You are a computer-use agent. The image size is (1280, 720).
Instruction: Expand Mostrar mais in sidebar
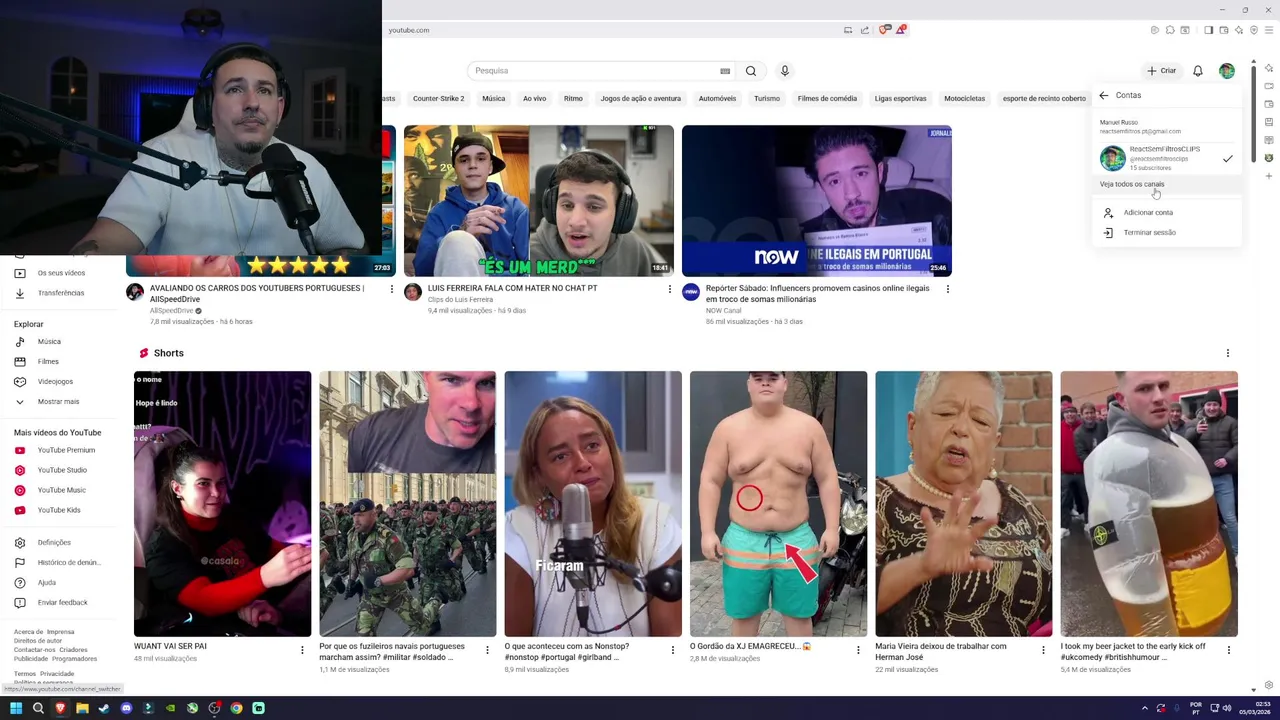[58, 402]
